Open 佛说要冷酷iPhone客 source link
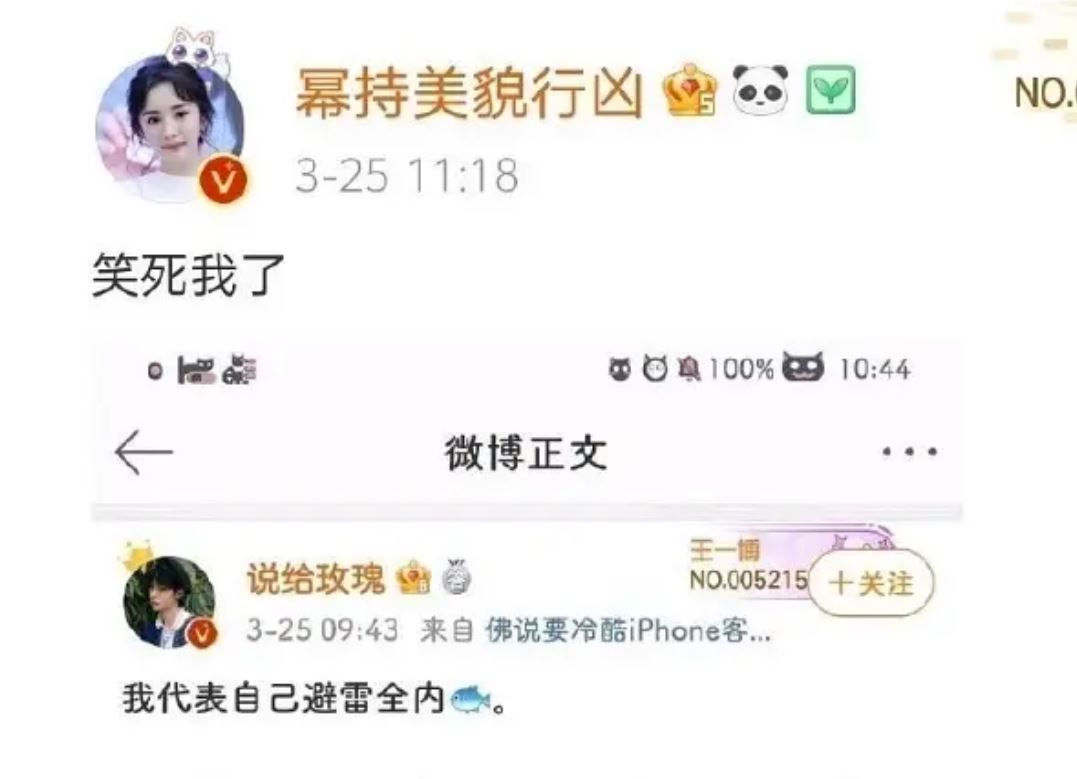The height and width of the screenshot is (779, 1077). [x=628, y=630]
